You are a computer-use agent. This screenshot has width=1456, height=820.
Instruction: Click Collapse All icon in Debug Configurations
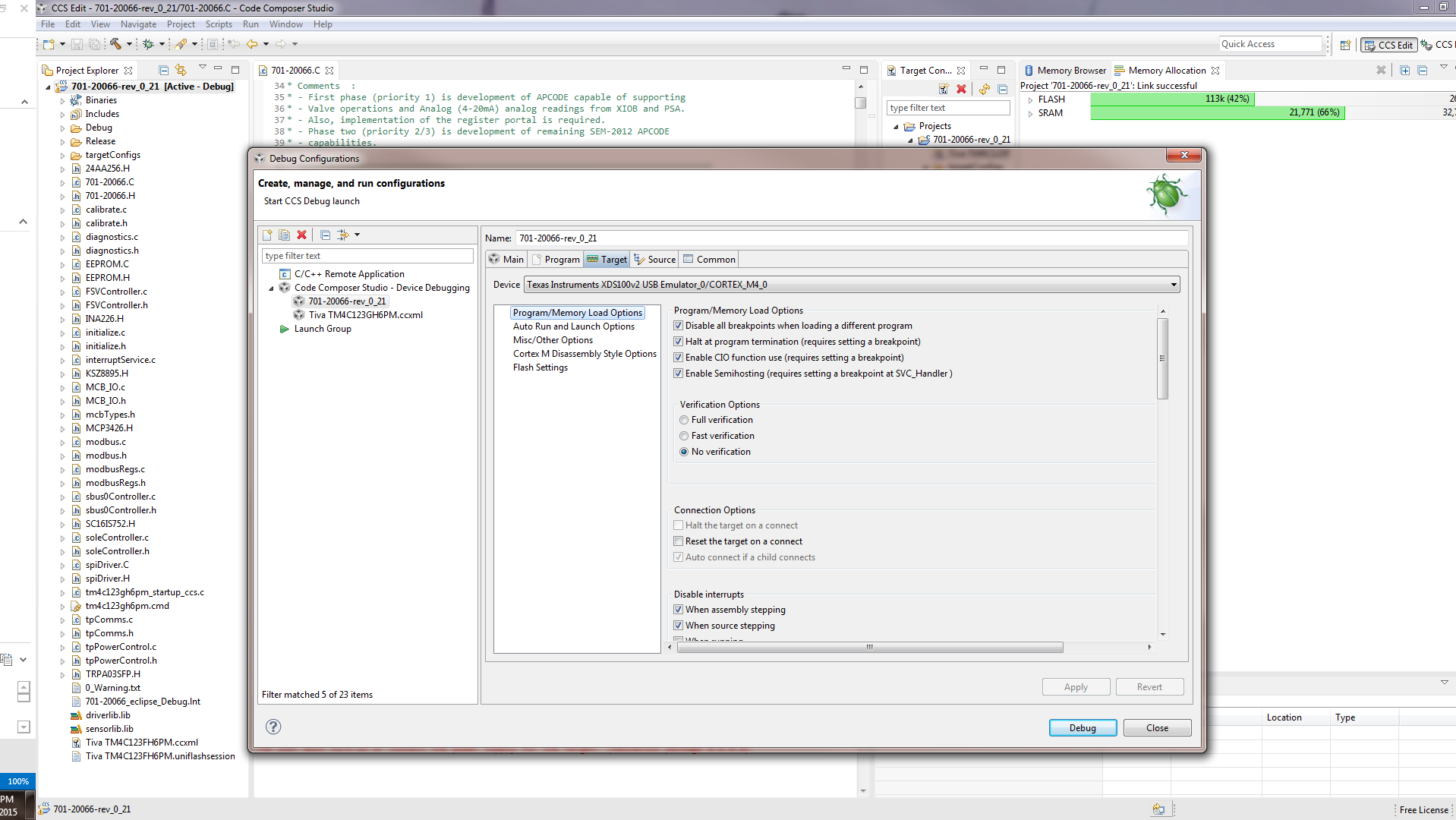(325, 235)
